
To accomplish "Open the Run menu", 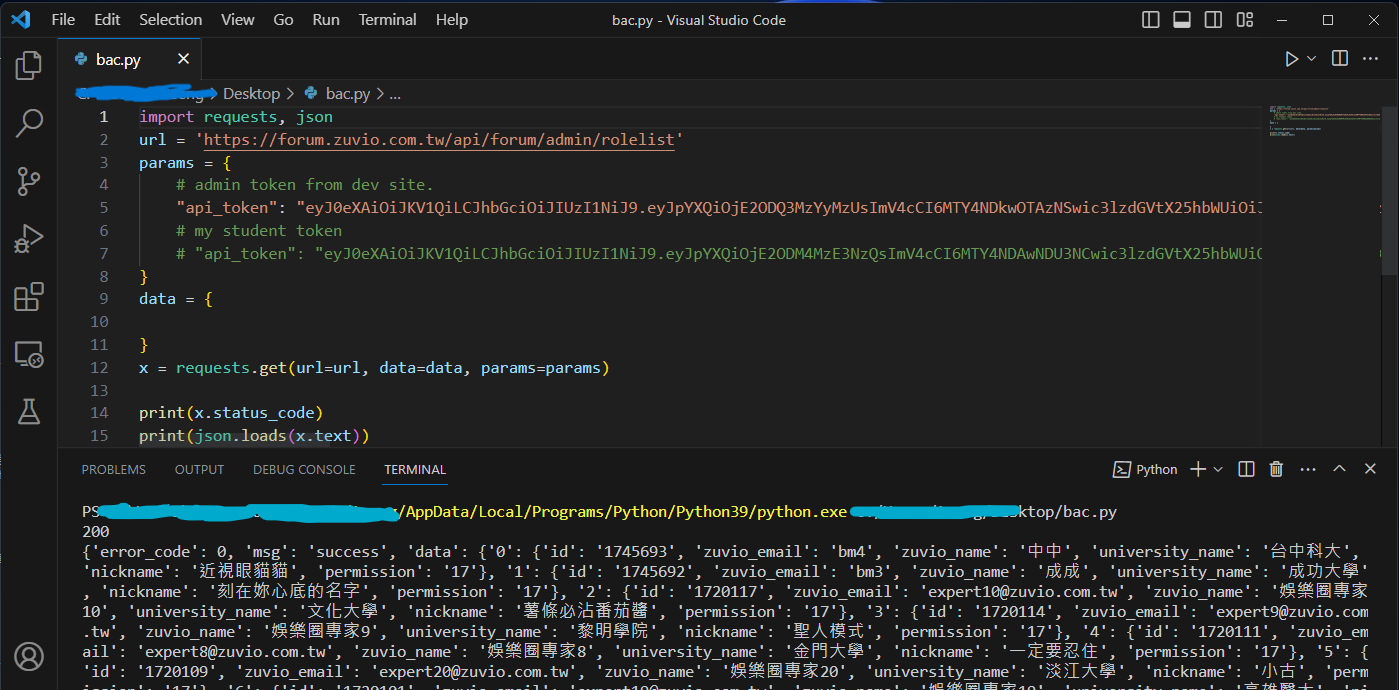I will 326,20.
